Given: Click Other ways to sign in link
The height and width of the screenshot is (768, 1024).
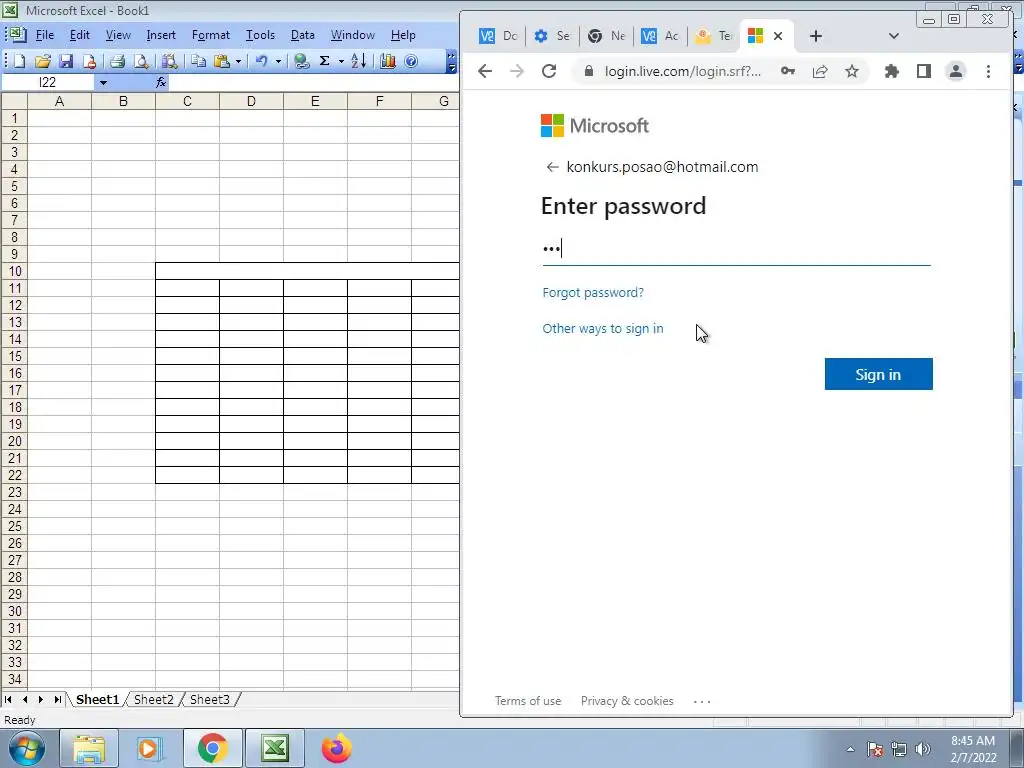Looking at the screenshot, I should pos(603,328).
